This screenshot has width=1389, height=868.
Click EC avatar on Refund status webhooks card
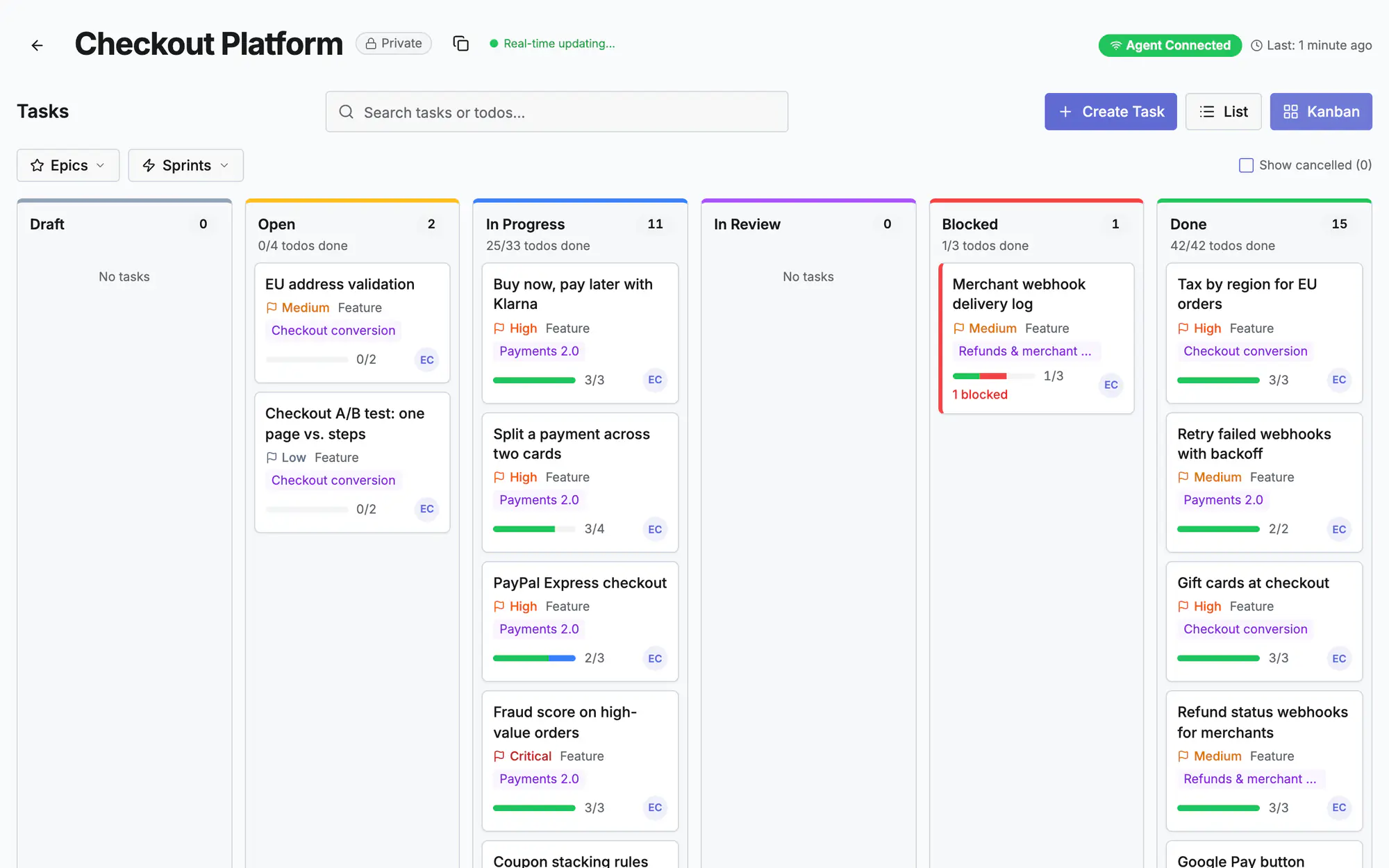tap(1339, 808)
